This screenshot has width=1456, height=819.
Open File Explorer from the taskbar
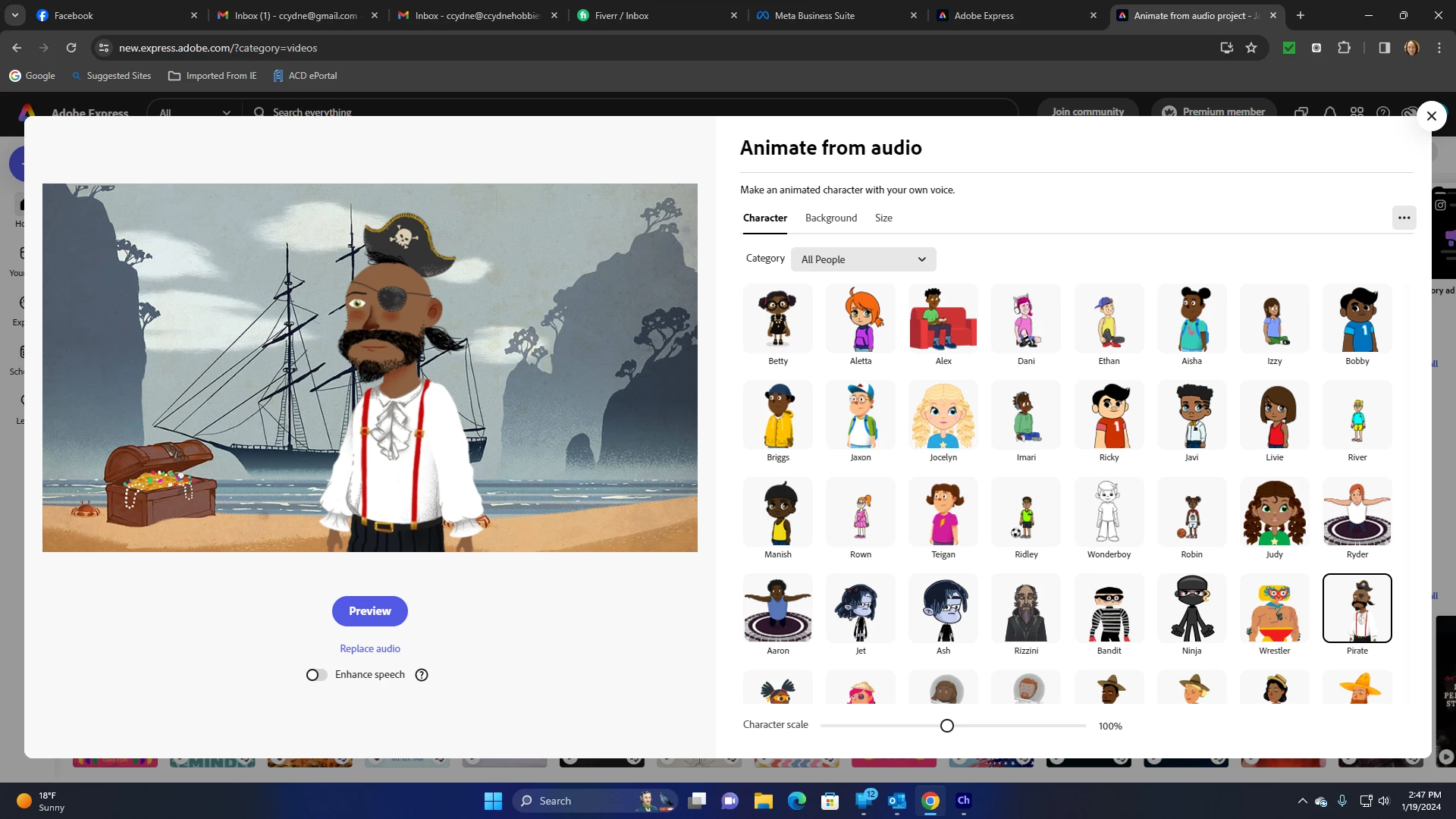pyautogui.click(x=763, y=801)
